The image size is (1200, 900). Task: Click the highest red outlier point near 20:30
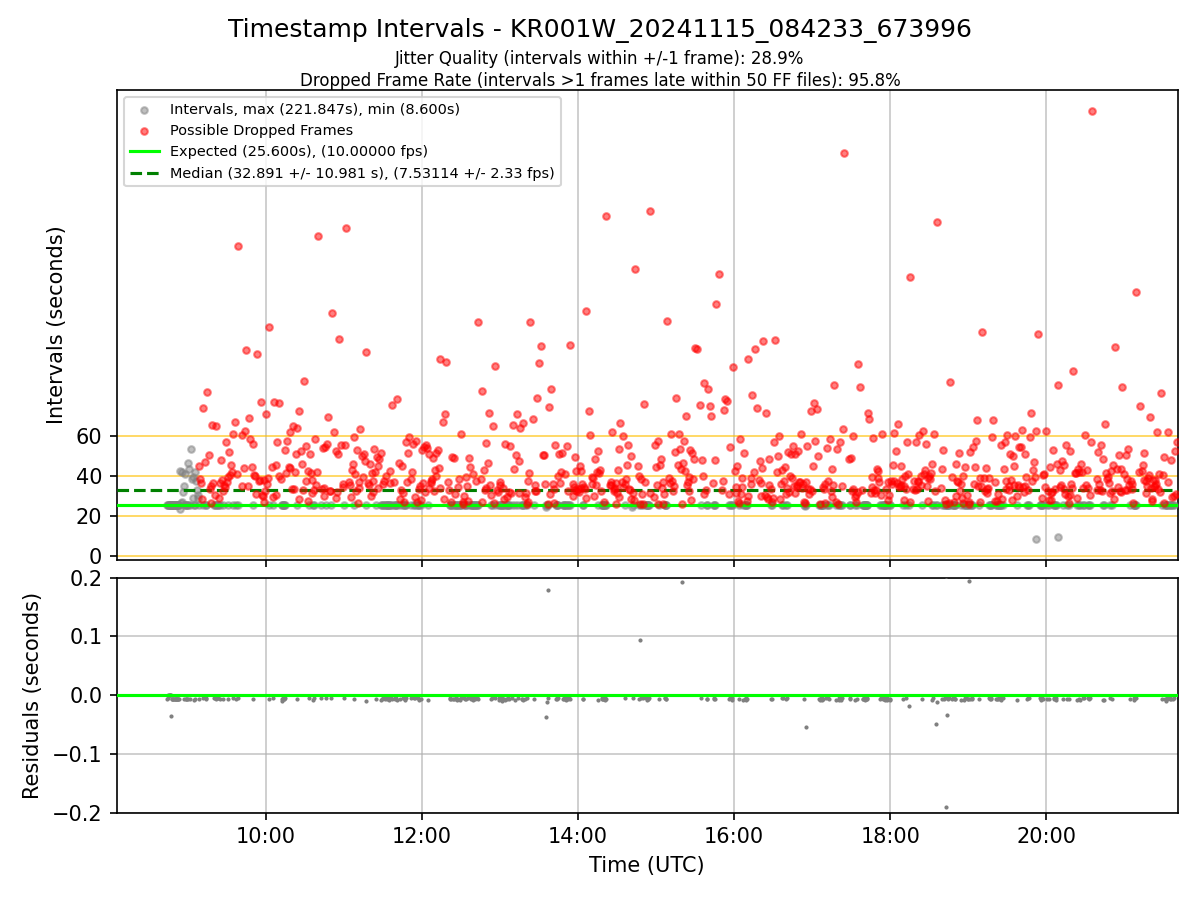pos(1092,111)
